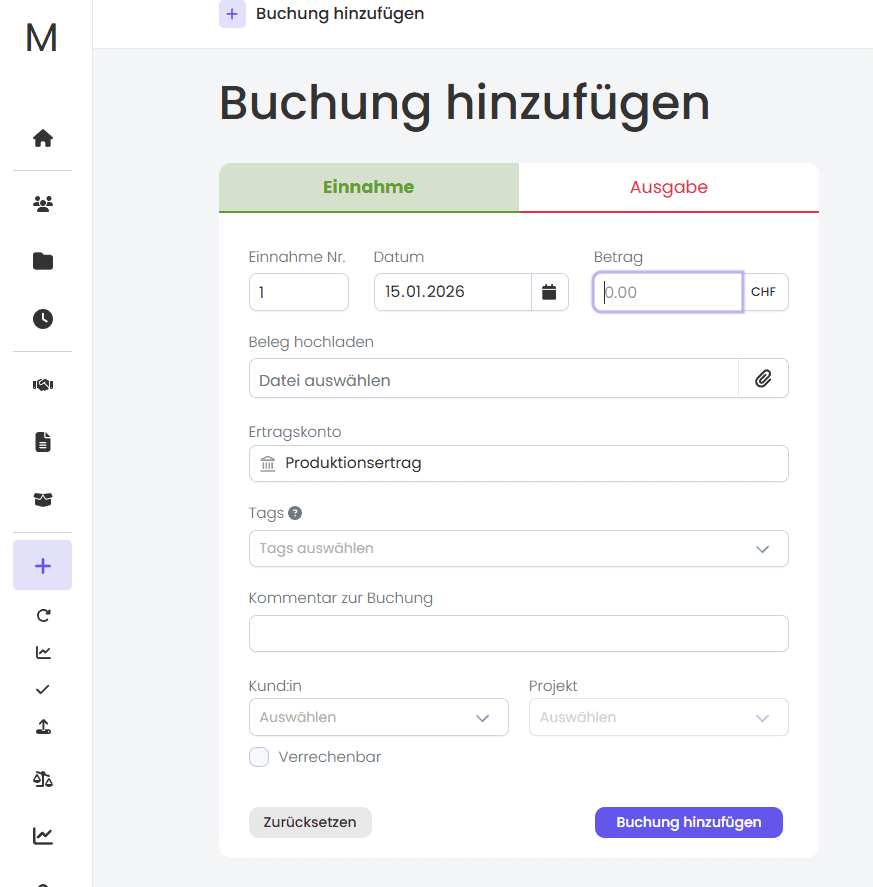Open the Kund:in Auswählen dropdown
The image size is (873, 887).
378,717
